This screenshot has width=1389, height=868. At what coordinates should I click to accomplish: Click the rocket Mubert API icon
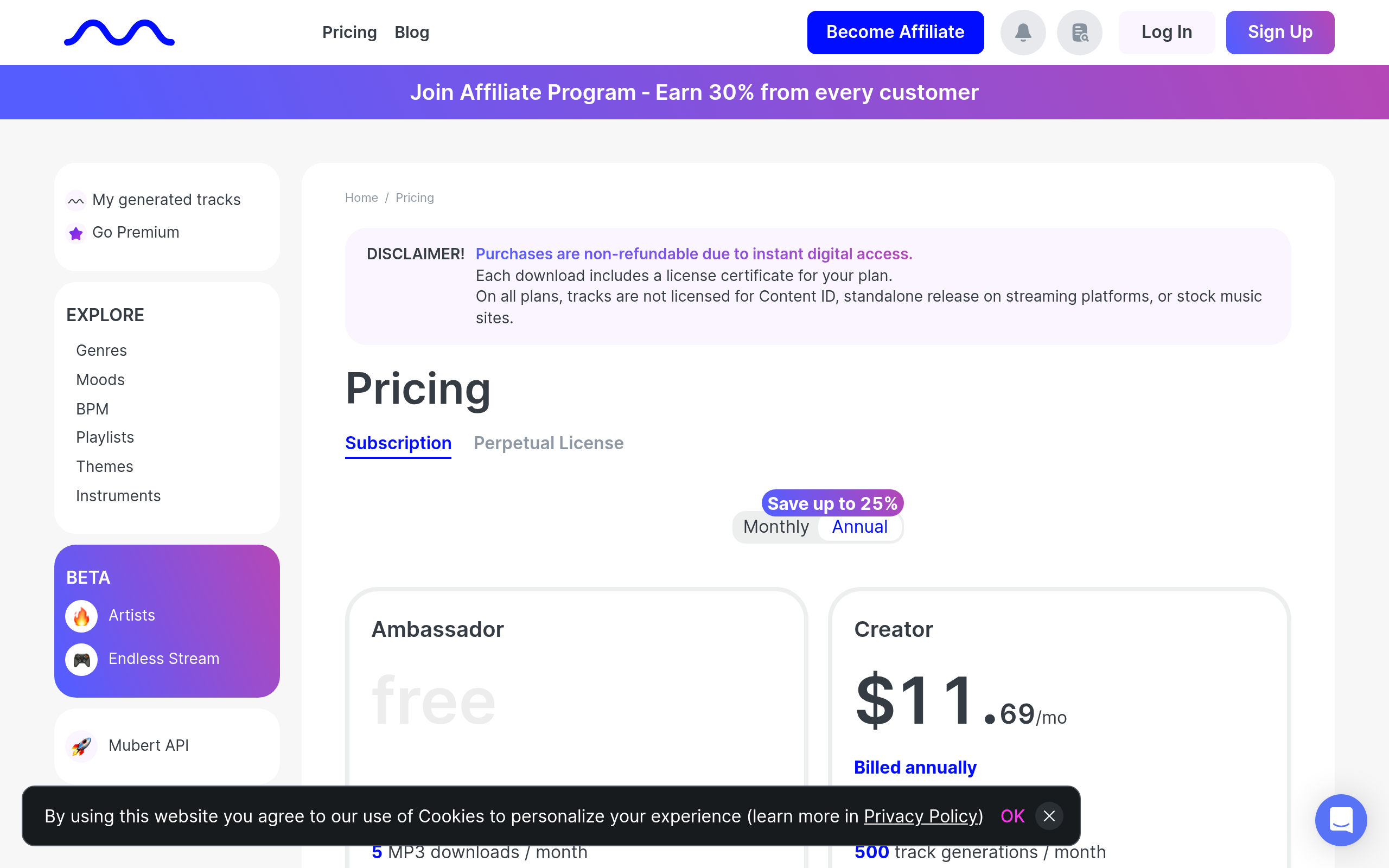[x=81, y=746]
